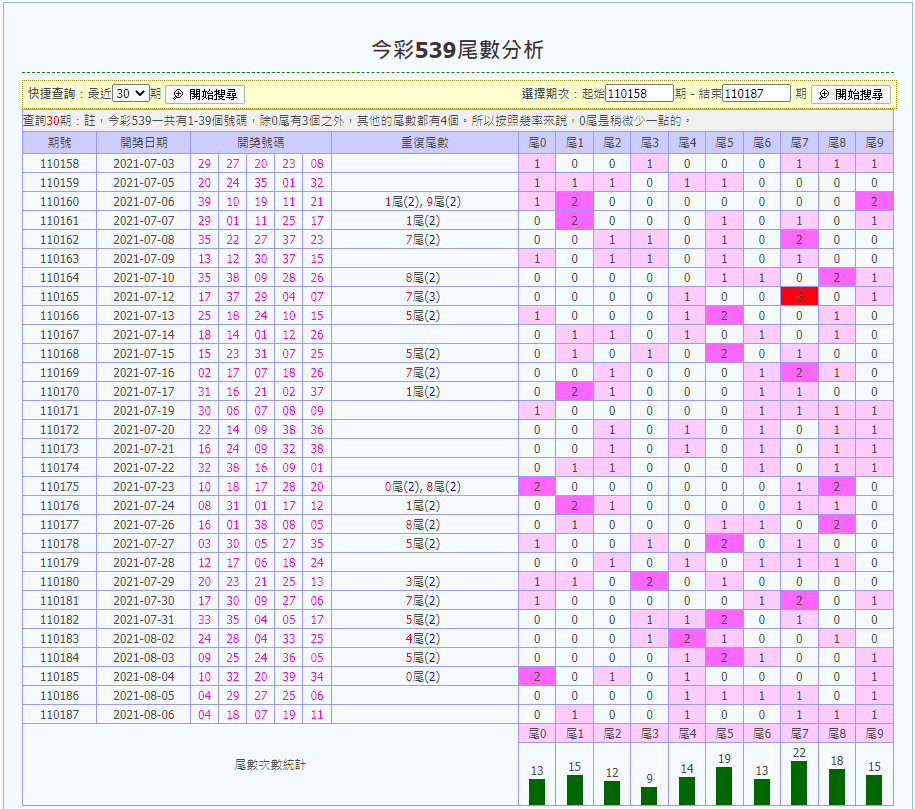Click the top 尾7 column header

[x=799, y=143]
